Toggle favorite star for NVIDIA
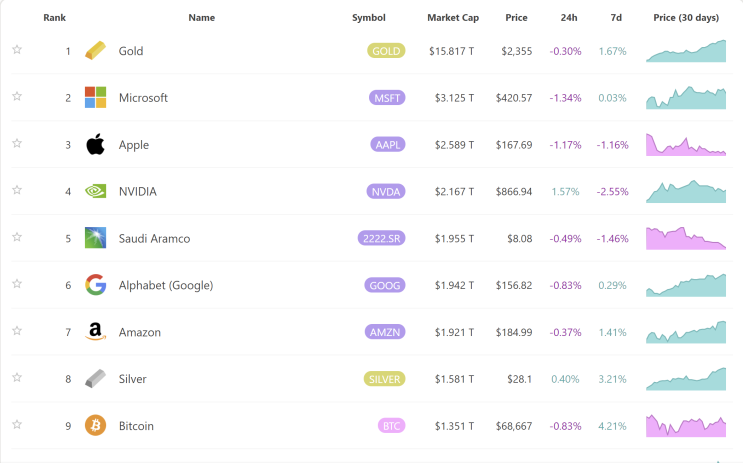 (17, 190)
